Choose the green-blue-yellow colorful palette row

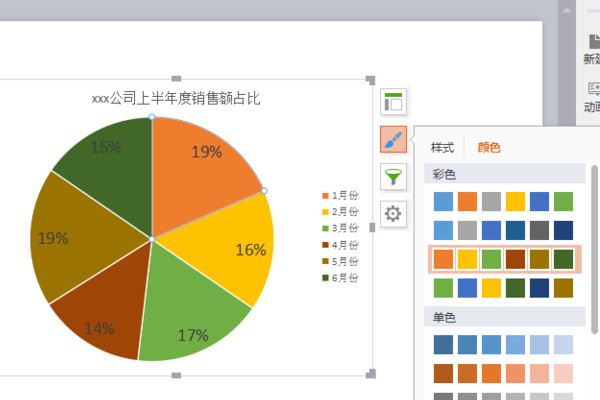coord(503,288)
